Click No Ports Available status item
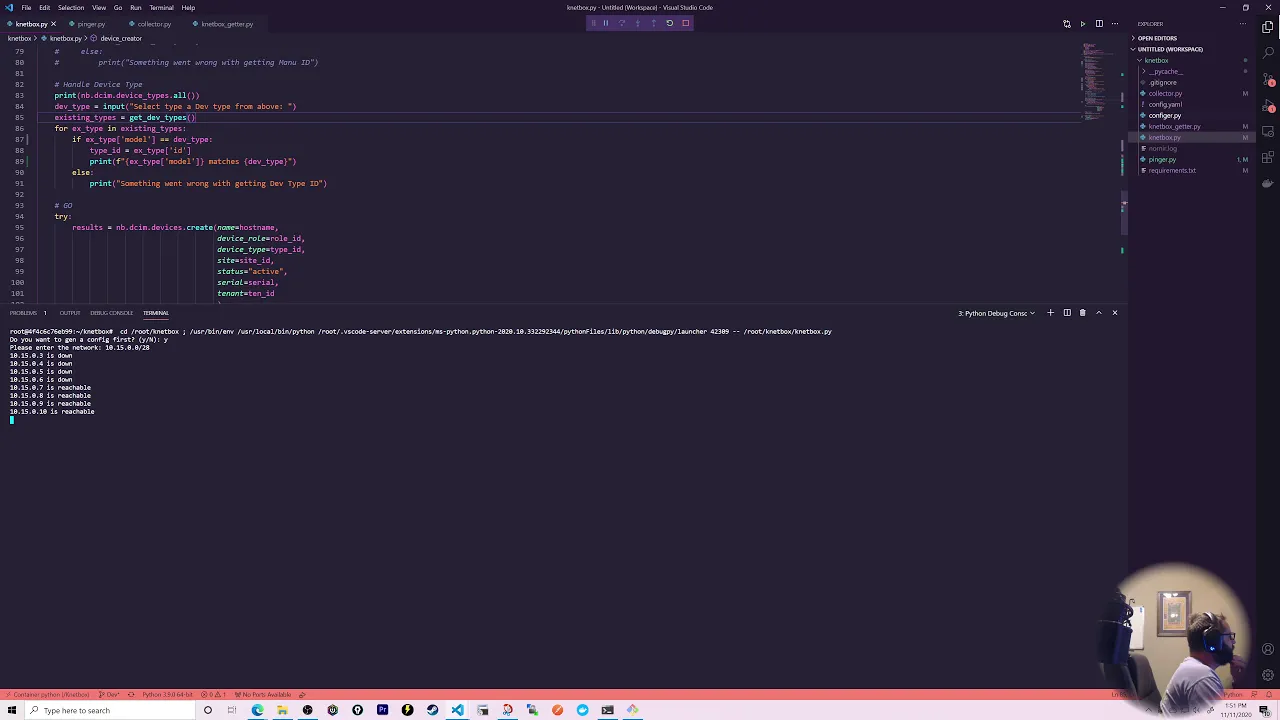This screenshot has width=1280, height=720. (263, 695)
